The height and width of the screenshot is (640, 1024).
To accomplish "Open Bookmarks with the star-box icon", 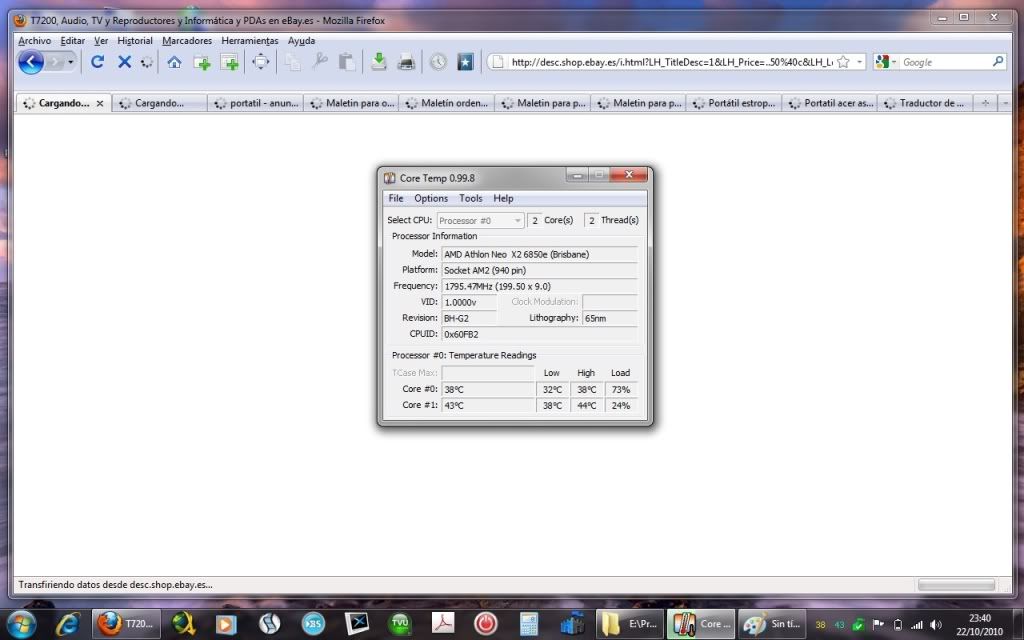I will point(465,62).
